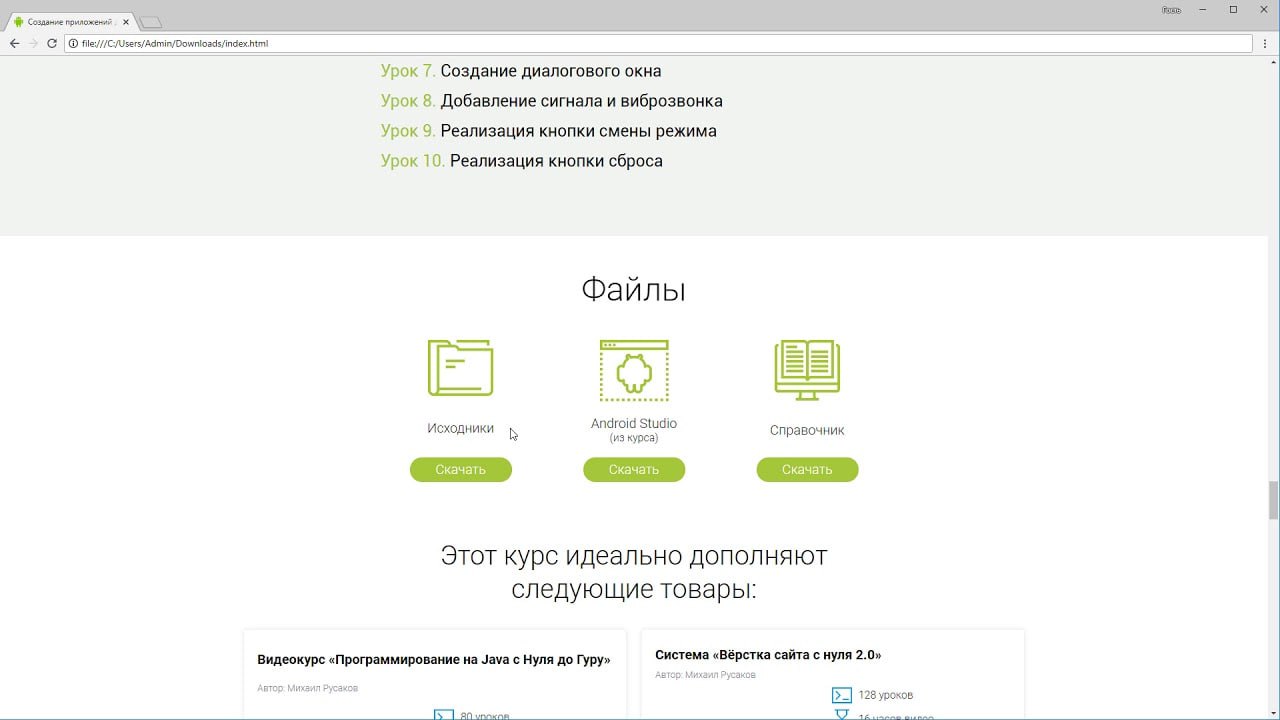Screen dimensions: 1280x720
Task: Open the Программирование на Java с Нуля до Гуру card
Action: click(434, 674)
